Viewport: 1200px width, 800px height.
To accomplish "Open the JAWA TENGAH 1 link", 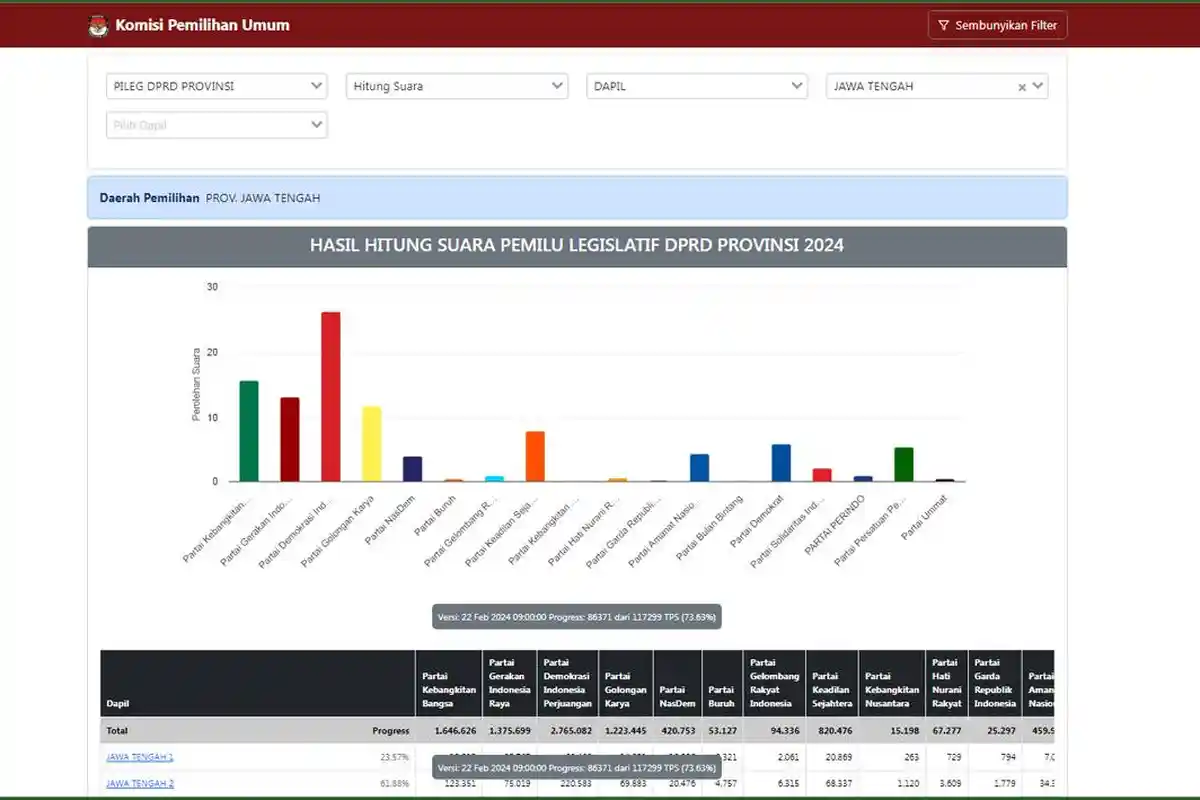I will (x=140, y=757).
